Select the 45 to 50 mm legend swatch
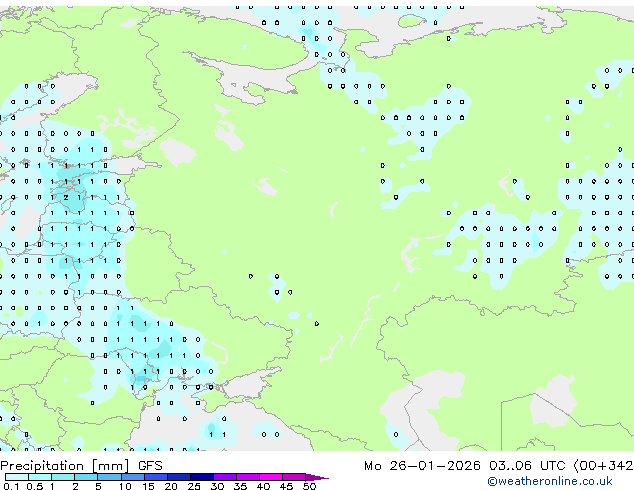 coord(294,477)
